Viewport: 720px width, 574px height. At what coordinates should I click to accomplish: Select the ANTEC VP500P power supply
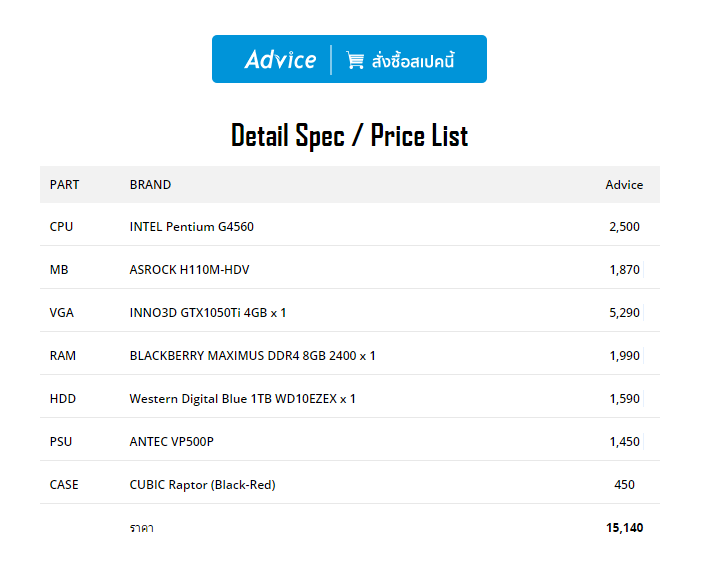point(171,442)
